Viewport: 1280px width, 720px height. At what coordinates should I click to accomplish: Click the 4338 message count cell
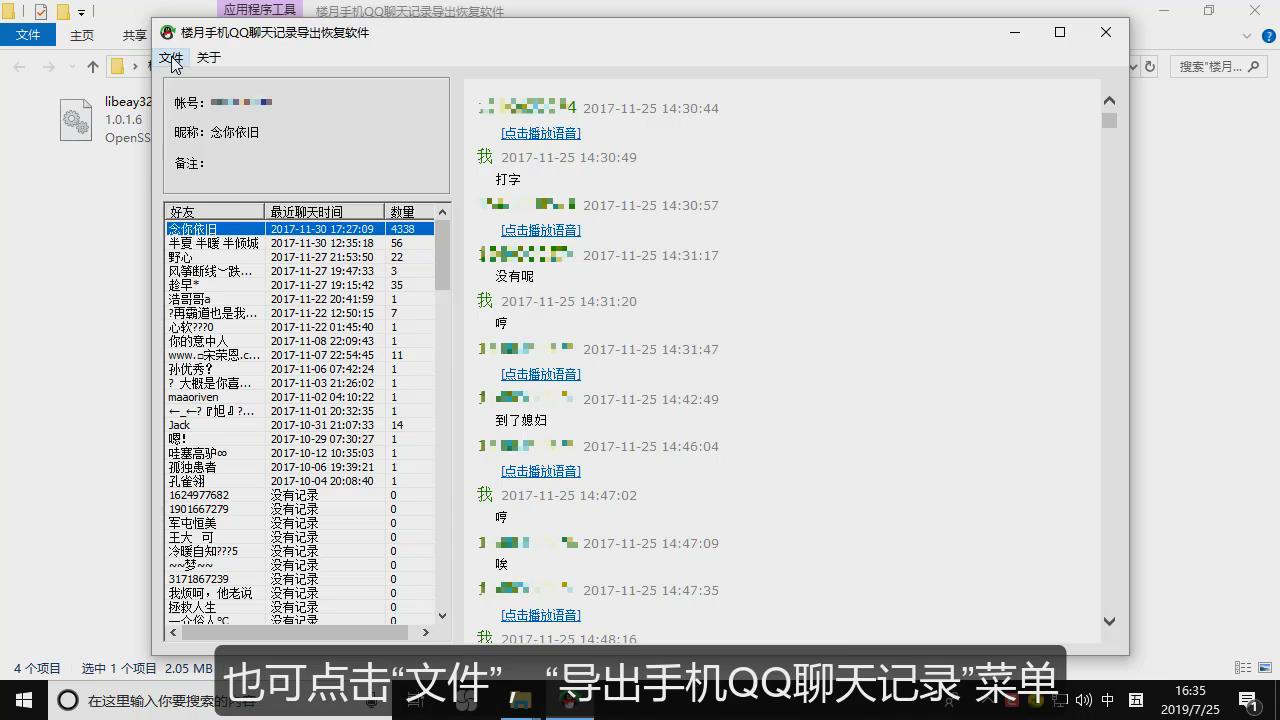pyautogui.click(x=410, y=229)
